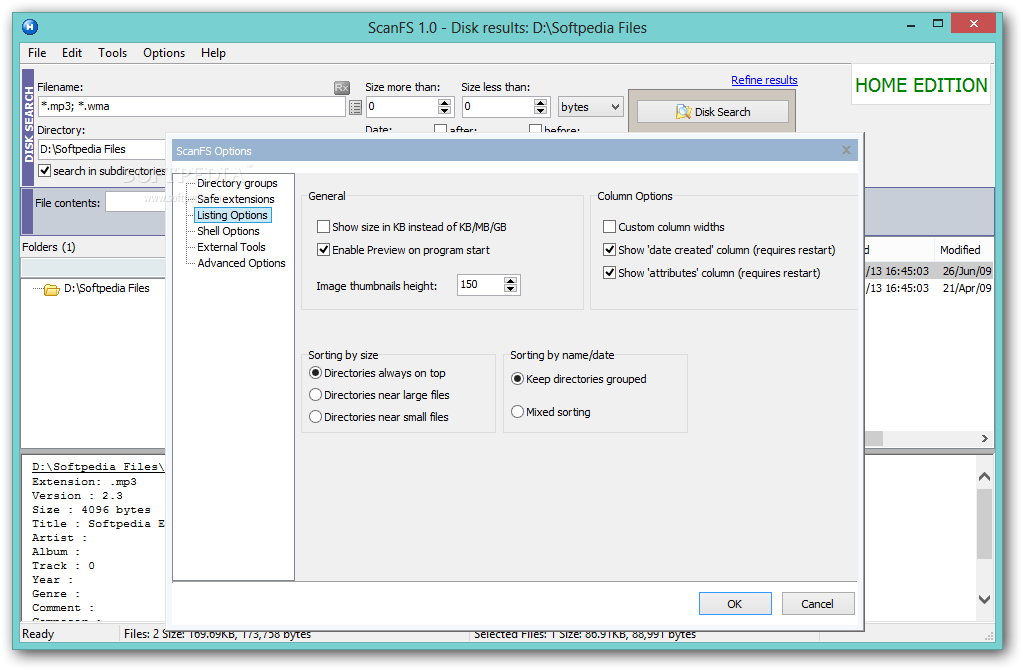Screen dimensions: 1023x670
Task: Choose Mixed sorting option
Action: coord(517,411)
